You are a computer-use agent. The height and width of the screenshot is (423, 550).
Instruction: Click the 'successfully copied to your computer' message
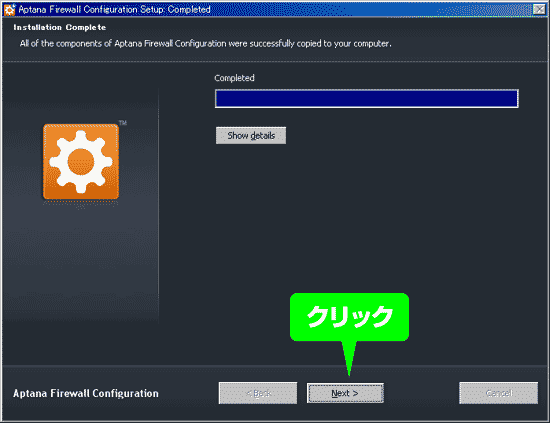click(206, 43)
